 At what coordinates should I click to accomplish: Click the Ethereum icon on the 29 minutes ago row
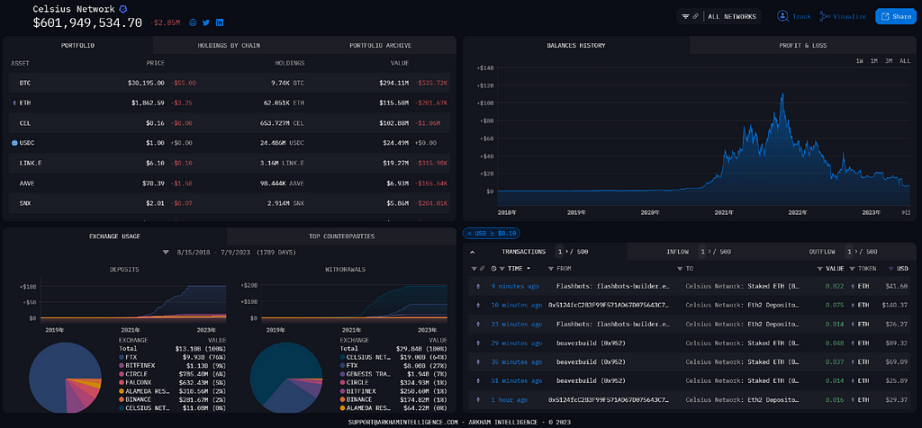477,343
